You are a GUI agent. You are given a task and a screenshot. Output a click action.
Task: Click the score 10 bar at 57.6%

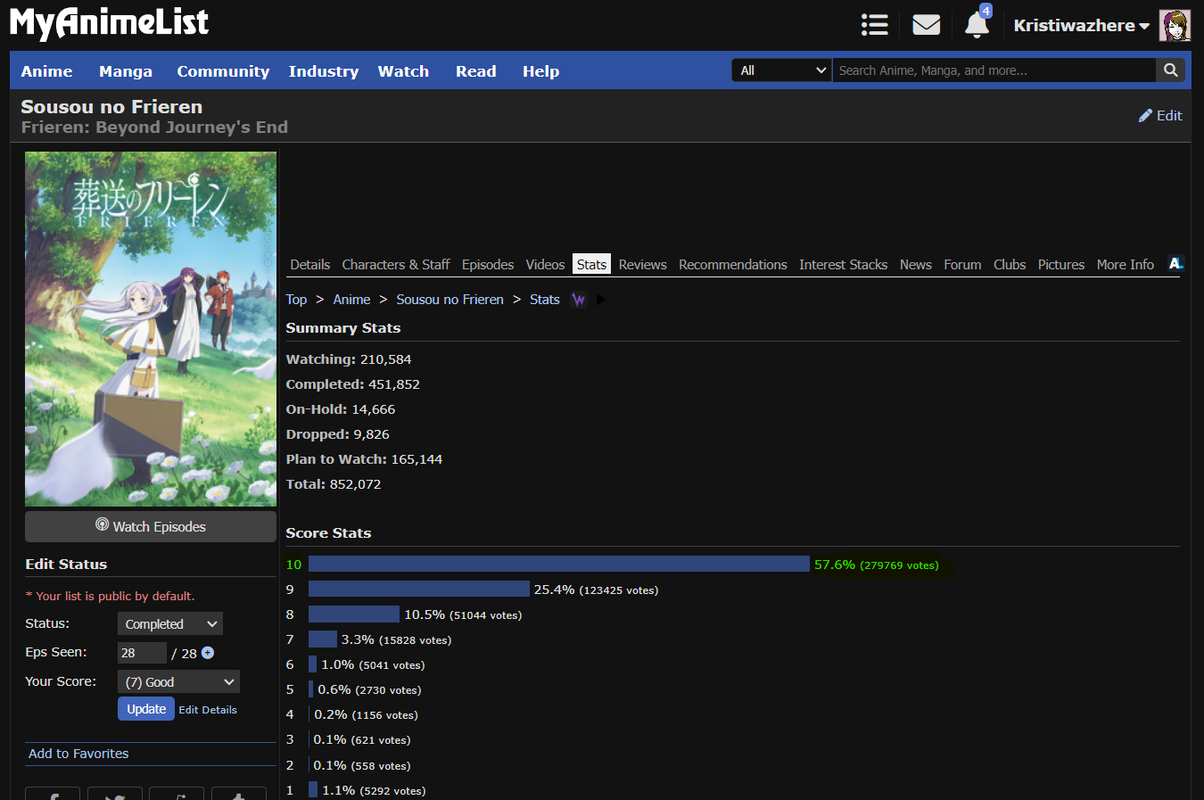[x=559, y=565]
